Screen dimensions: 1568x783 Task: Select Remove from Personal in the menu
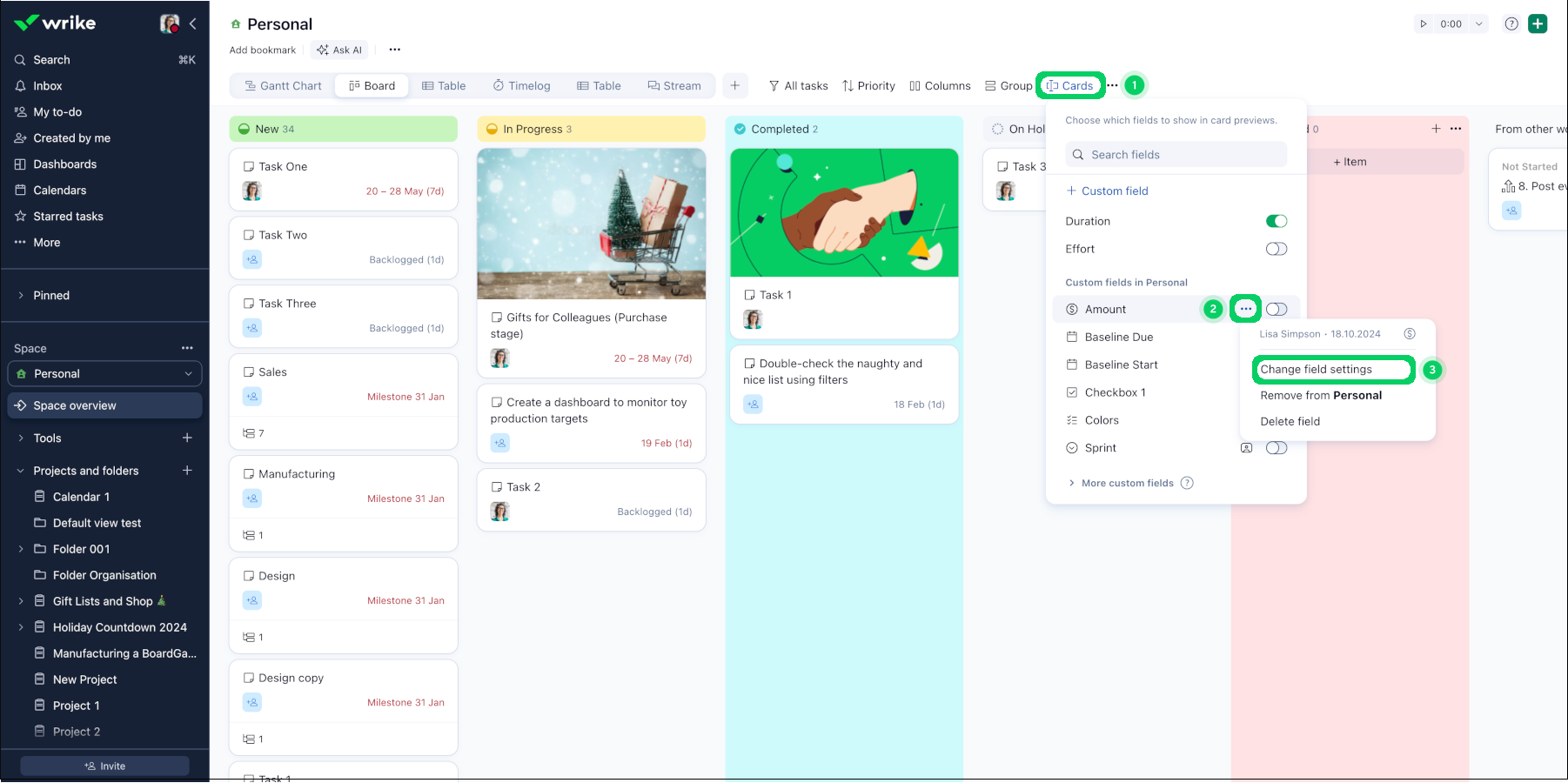pos(1321,395)
